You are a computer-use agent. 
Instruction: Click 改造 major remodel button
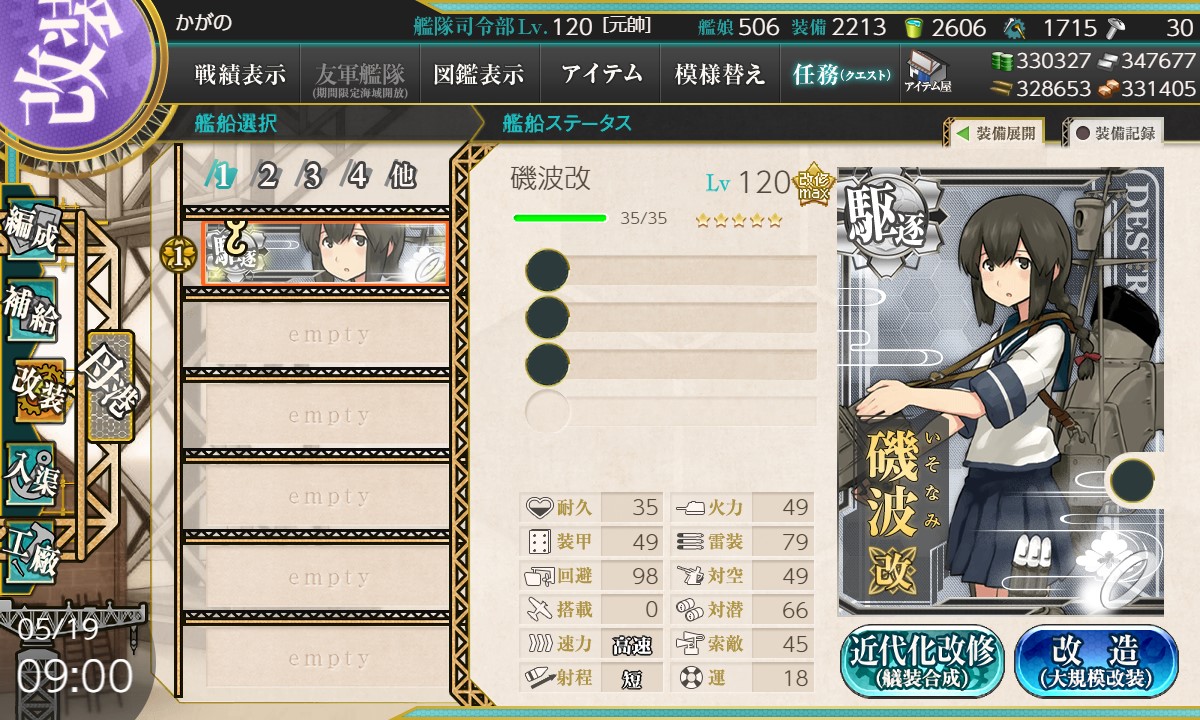(1097, 662)
